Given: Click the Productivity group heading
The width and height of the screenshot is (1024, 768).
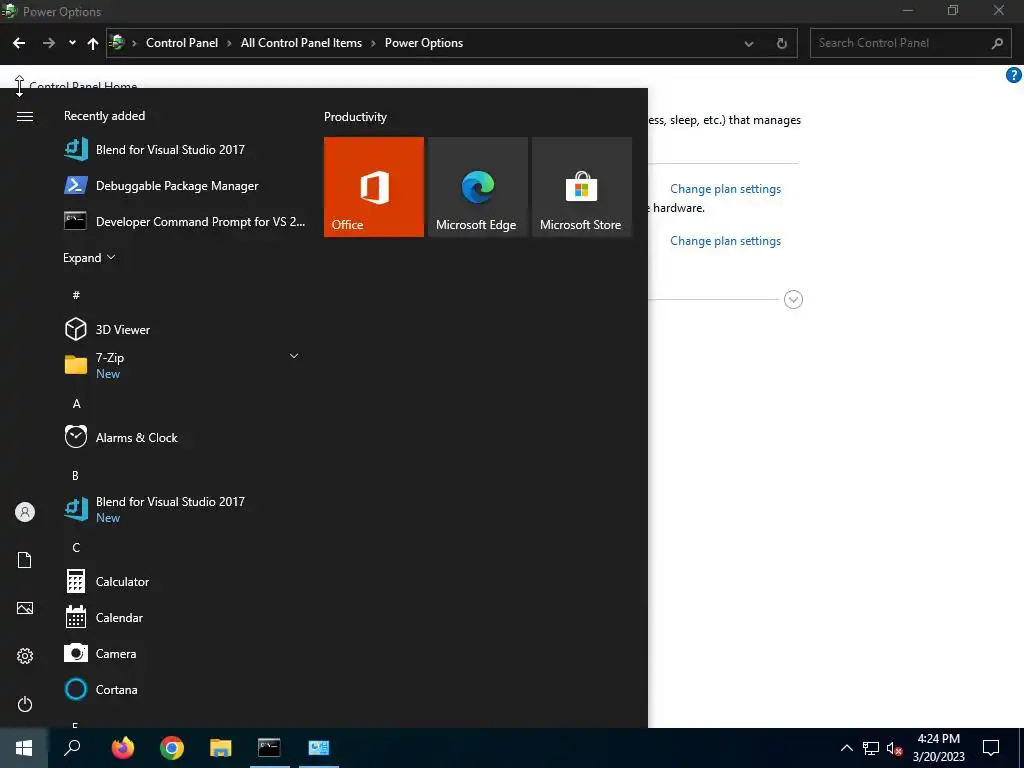Looking at the screenshot, I should pyautogui.click(x=355, y=117).
